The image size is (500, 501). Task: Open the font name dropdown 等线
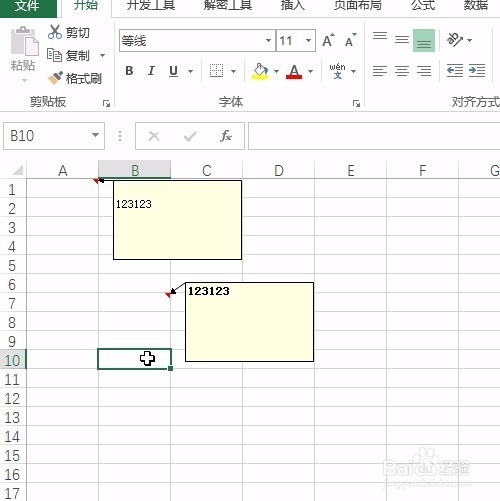click(x=268, y=41)
